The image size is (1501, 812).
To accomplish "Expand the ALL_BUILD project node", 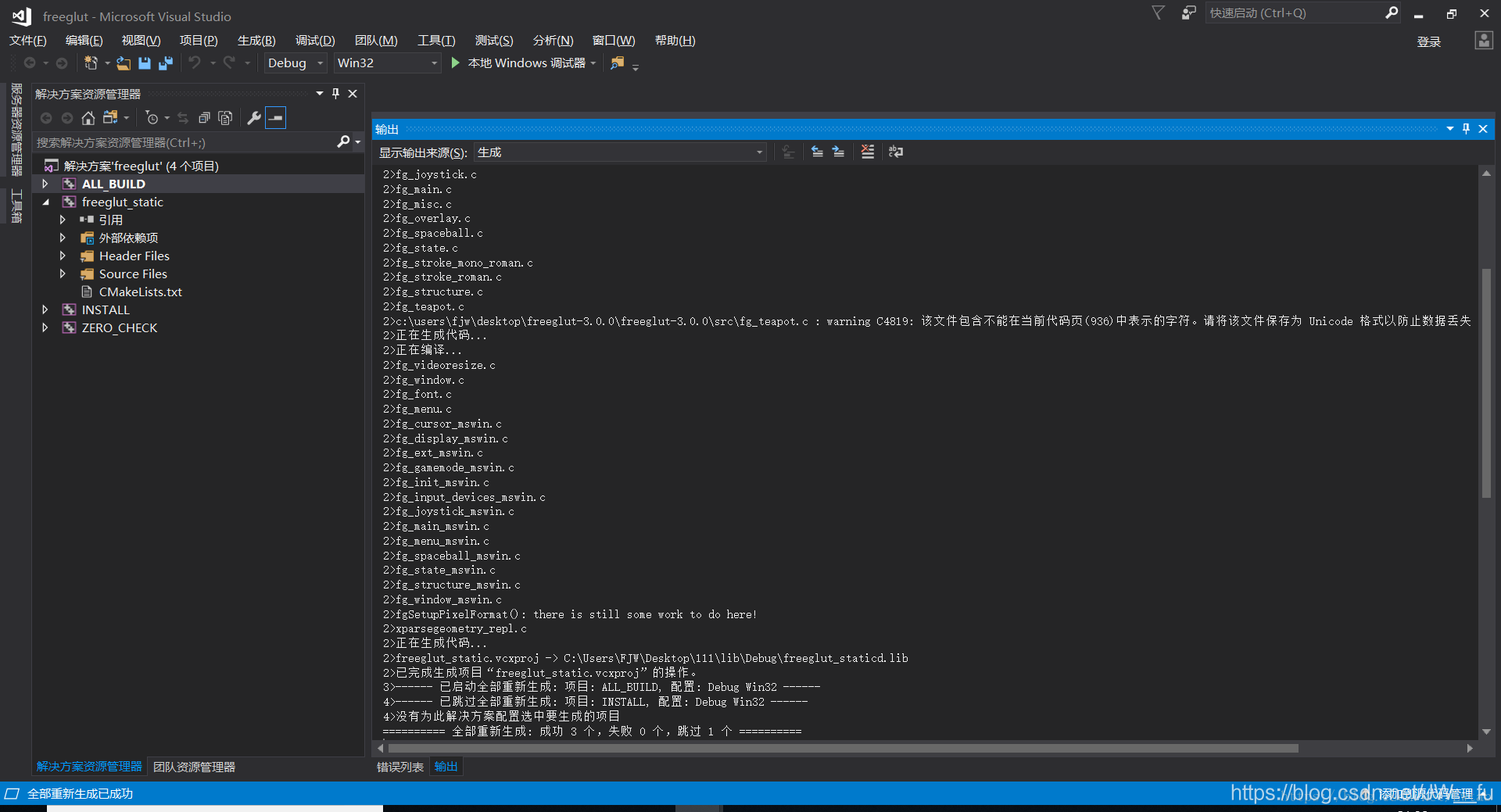I will coord(45,184).
